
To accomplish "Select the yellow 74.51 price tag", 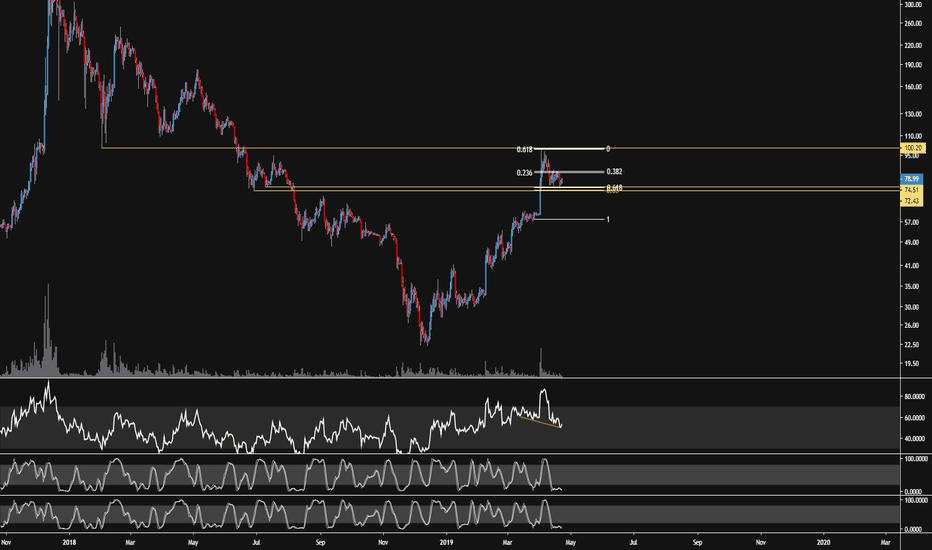I will 911,190.
